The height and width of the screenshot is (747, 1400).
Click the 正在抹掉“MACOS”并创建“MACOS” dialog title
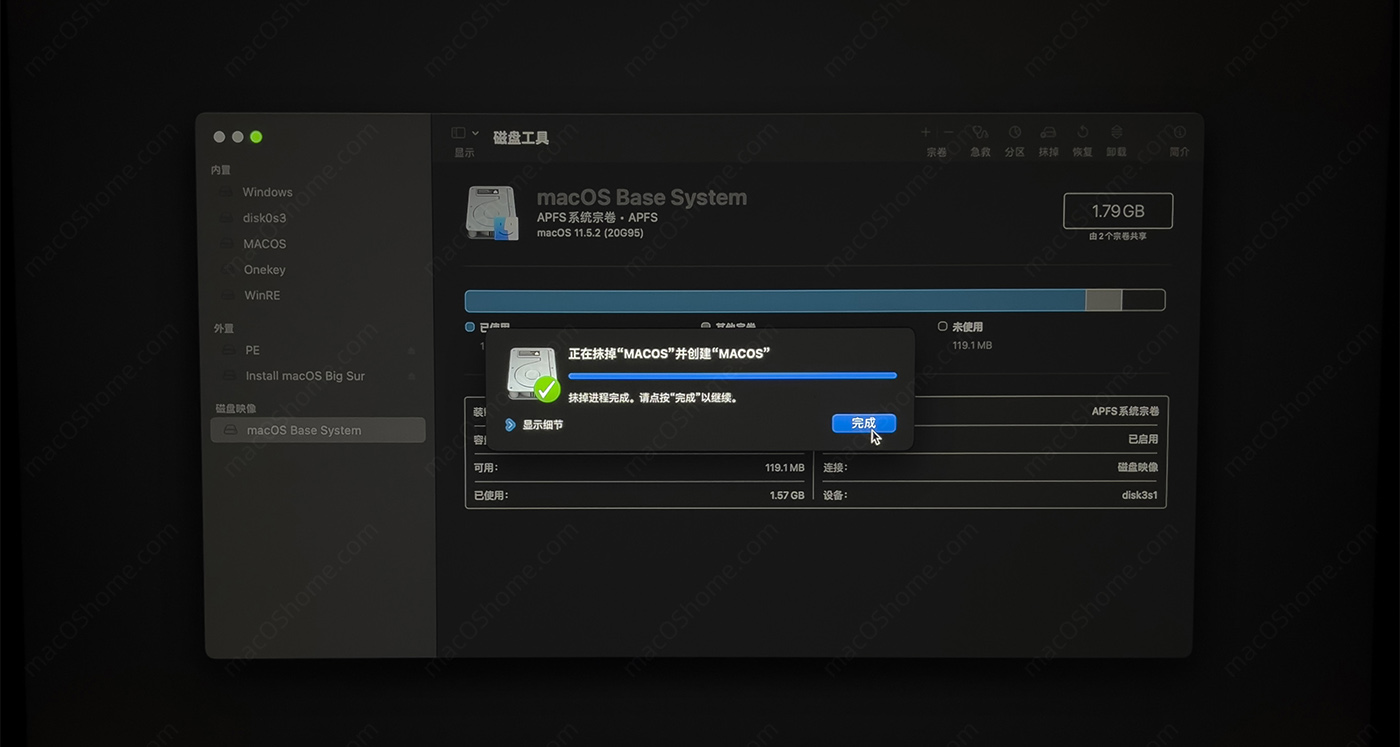coord(669,354)
